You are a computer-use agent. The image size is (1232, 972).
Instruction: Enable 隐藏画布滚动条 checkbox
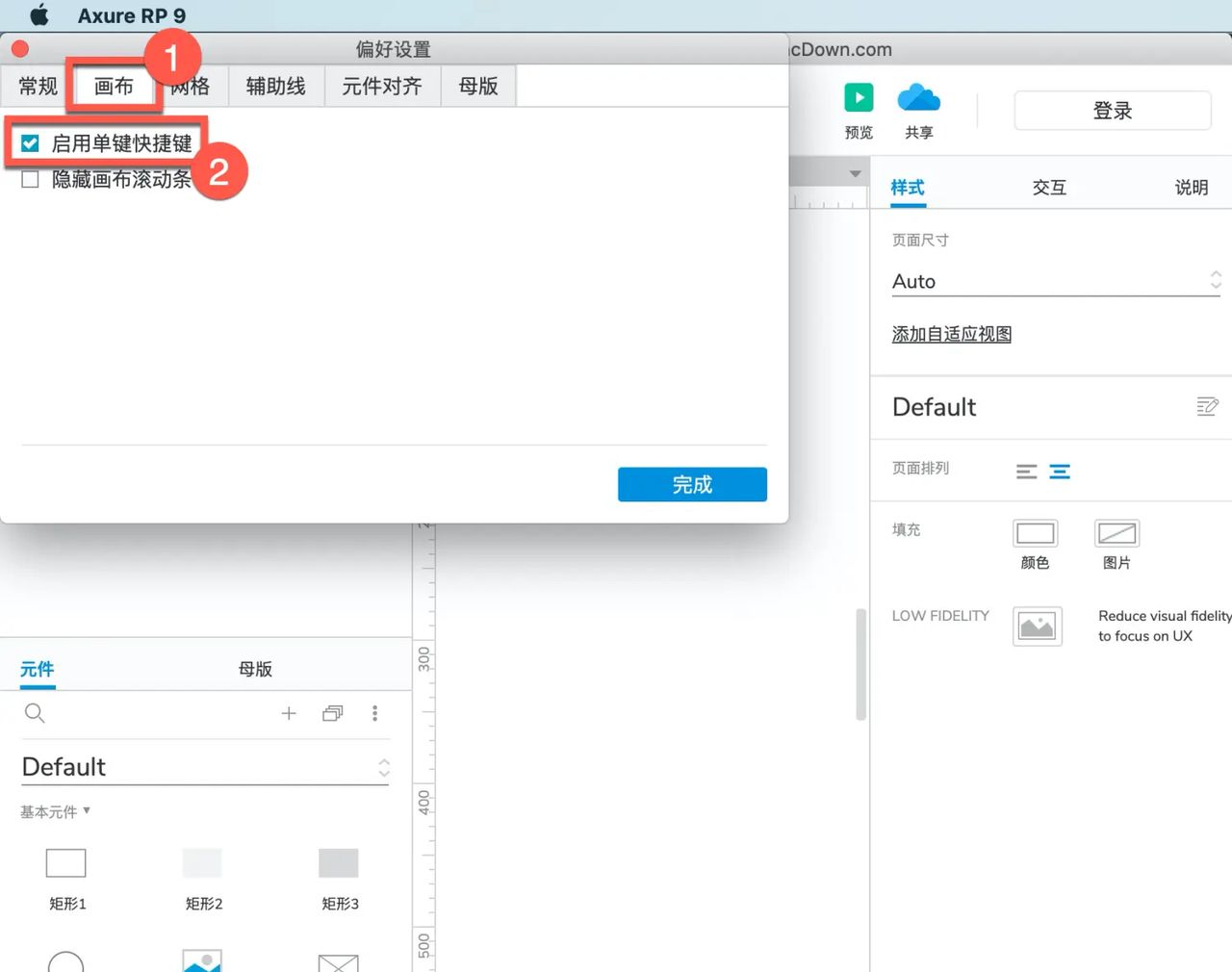click(30, 179)
